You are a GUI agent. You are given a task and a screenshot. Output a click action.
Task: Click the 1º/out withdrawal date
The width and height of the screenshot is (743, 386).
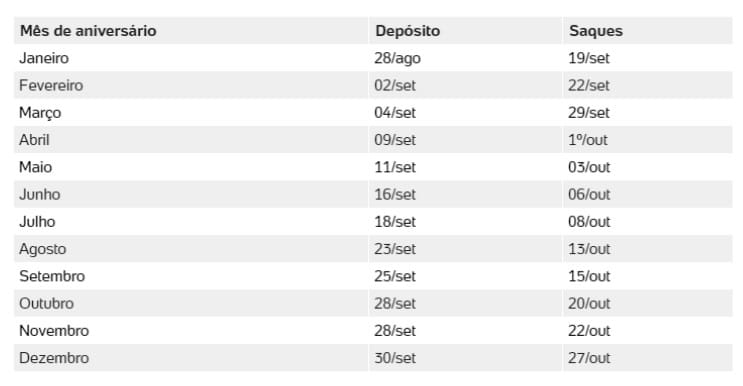click(x=588, y=140)
